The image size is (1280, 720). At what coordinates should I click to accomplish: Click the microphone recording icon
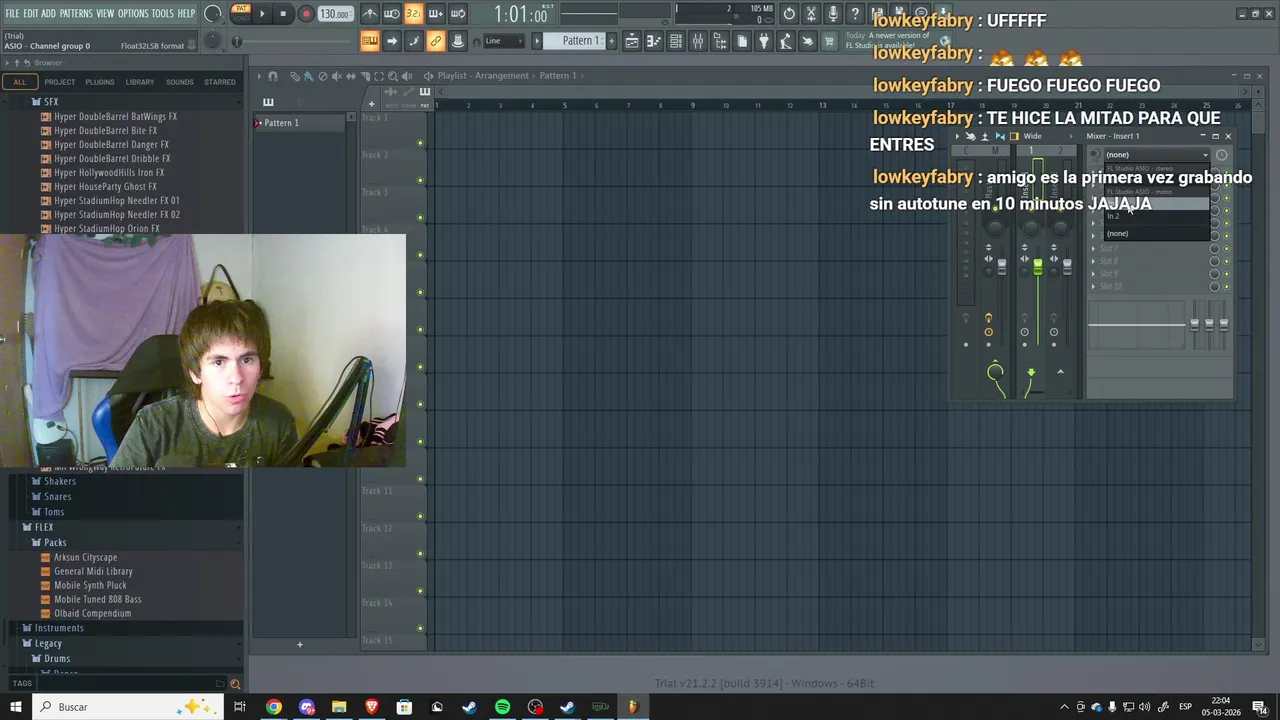(x=833, y=14)
